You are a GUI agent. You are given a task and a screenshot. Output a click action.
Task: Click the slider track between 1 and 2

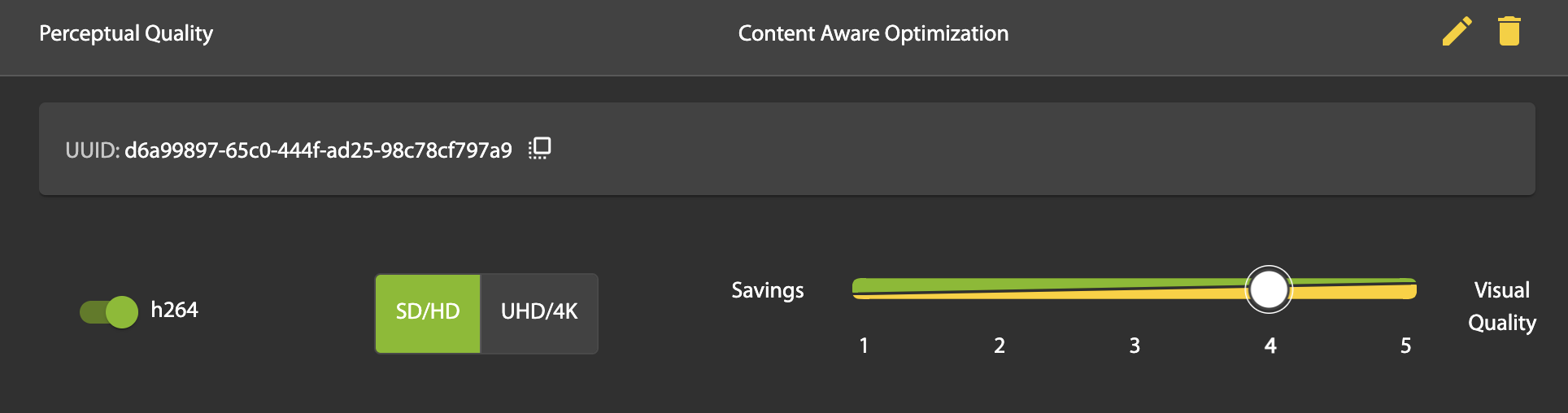click(931, 289)
